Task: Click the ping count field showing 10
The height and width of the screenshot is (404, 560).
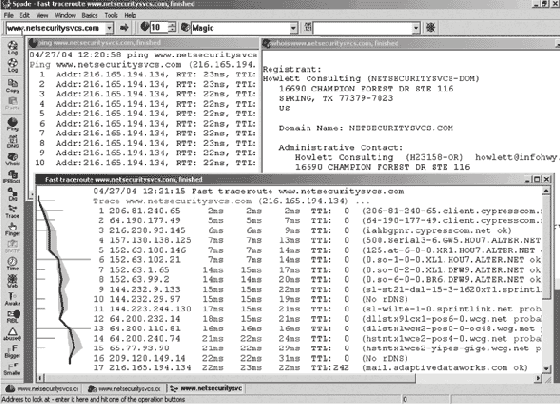Action: (159, 28)
